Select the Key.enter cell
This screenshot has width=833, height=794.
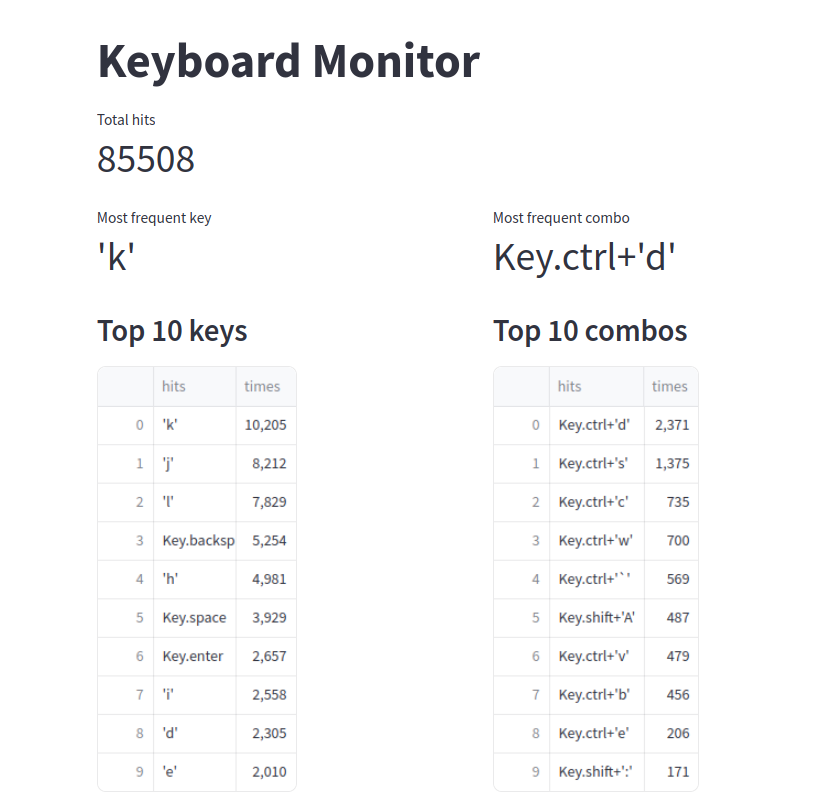click(194, 656)
